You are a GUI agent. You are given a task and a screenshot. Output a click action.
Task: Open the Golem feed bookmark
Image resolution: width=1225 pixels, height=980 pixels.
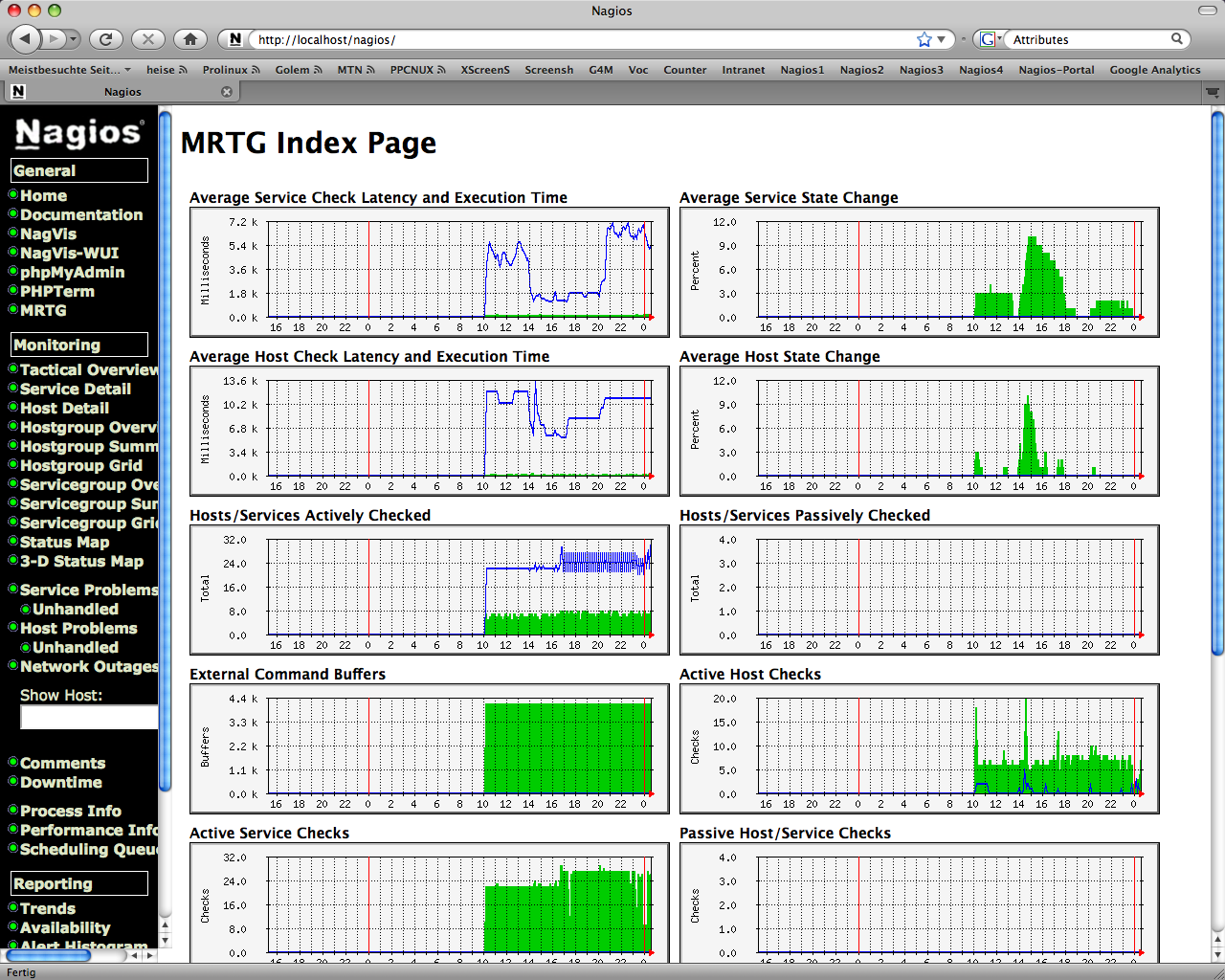click(x=299, y=70)
